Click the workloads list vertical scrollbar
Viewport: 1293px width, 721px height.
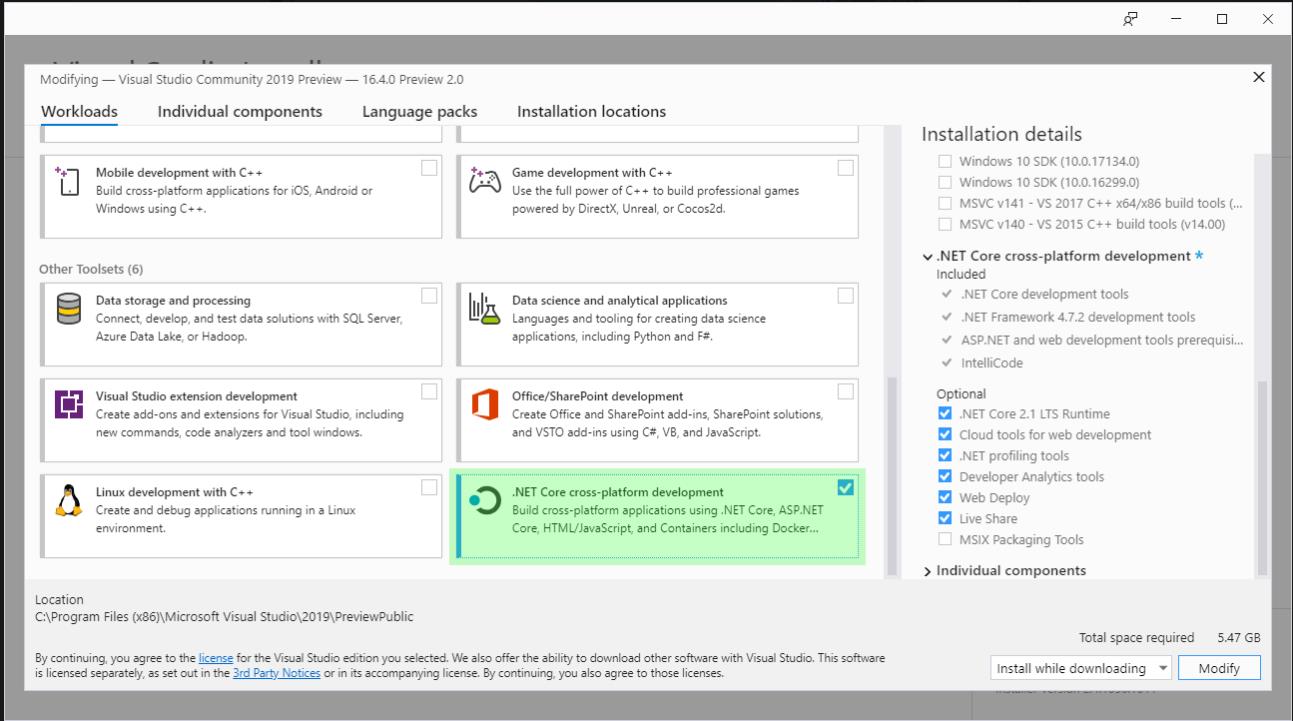(x=892, y=475)
